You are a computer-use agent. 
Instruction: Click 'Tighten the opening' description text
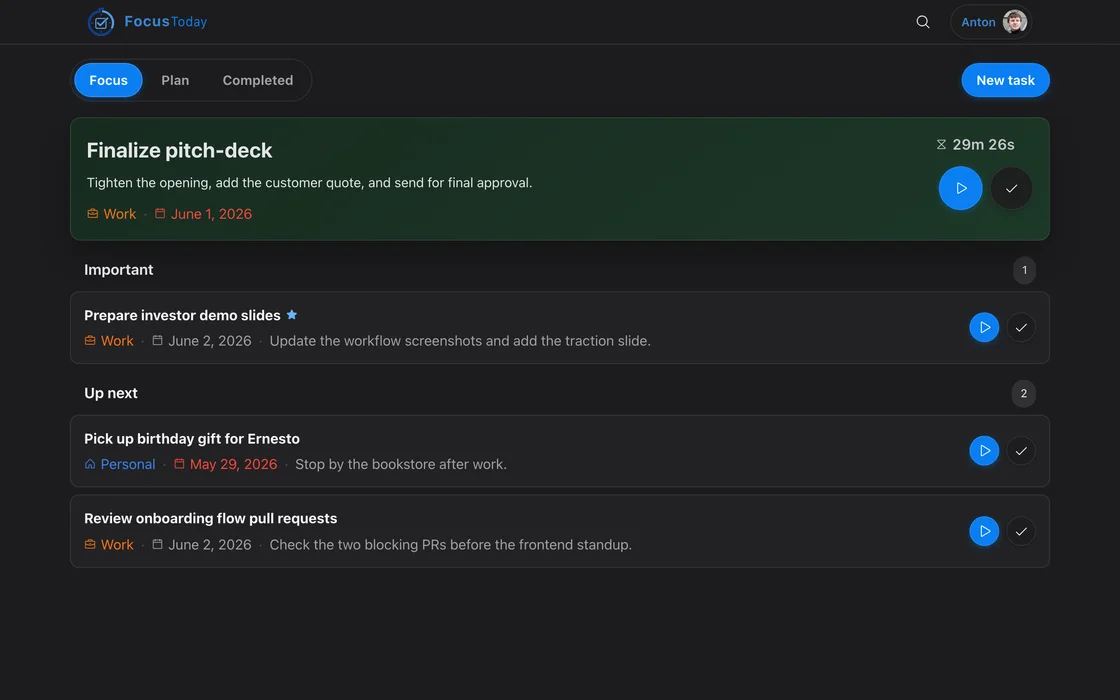coord(309,183)
